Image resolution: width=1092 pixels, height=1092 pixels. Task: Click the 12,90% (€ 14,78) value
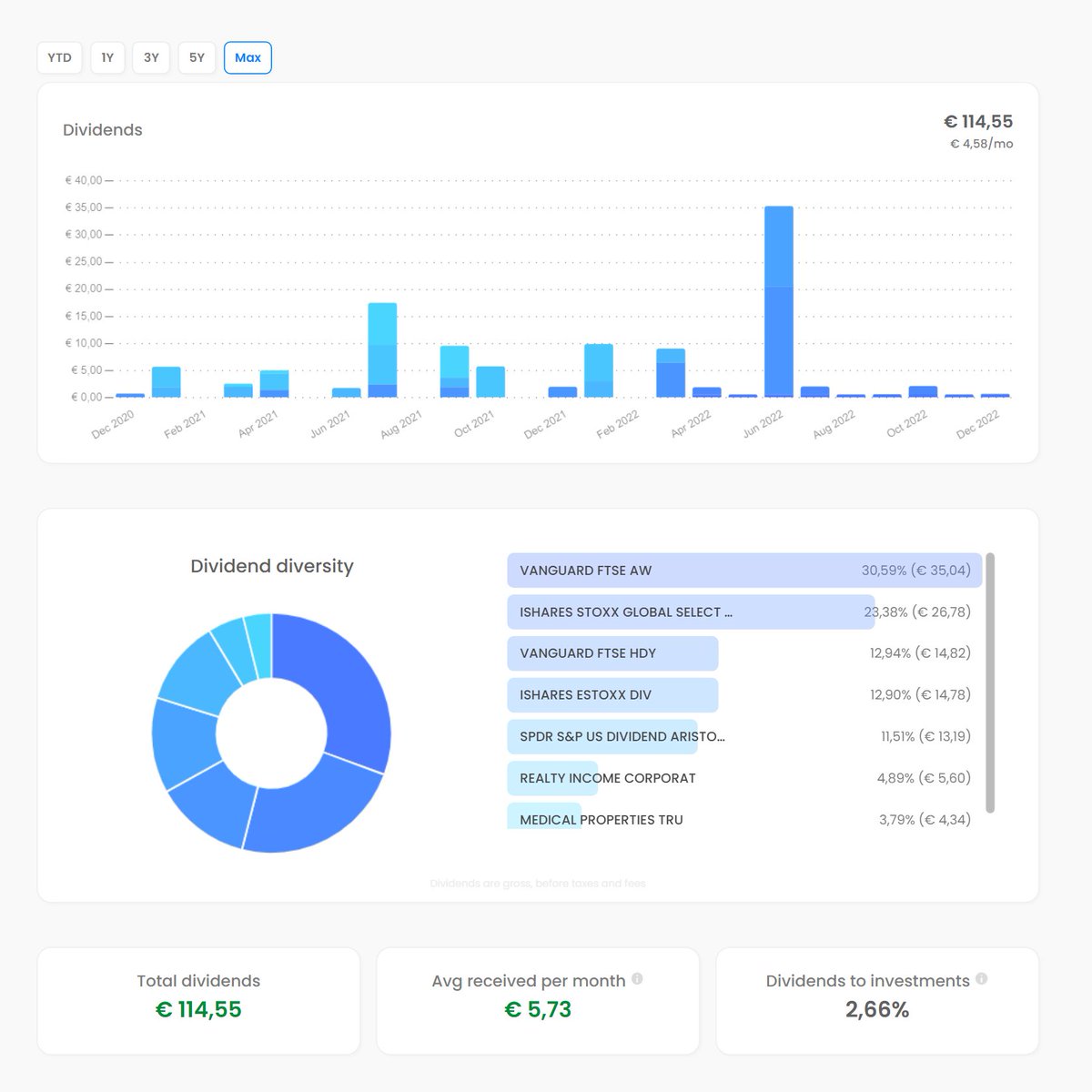[920, 695]
